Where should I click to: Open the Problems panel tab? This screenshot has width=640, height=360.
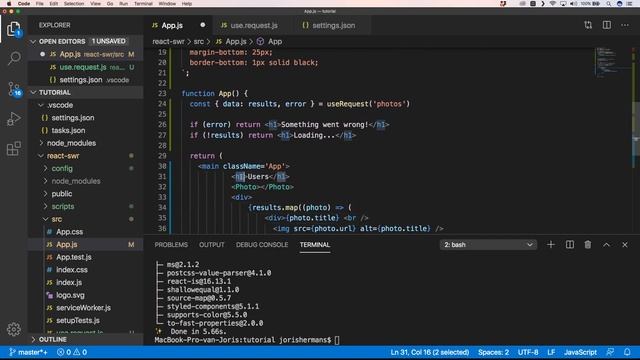[x=171, y=244]
